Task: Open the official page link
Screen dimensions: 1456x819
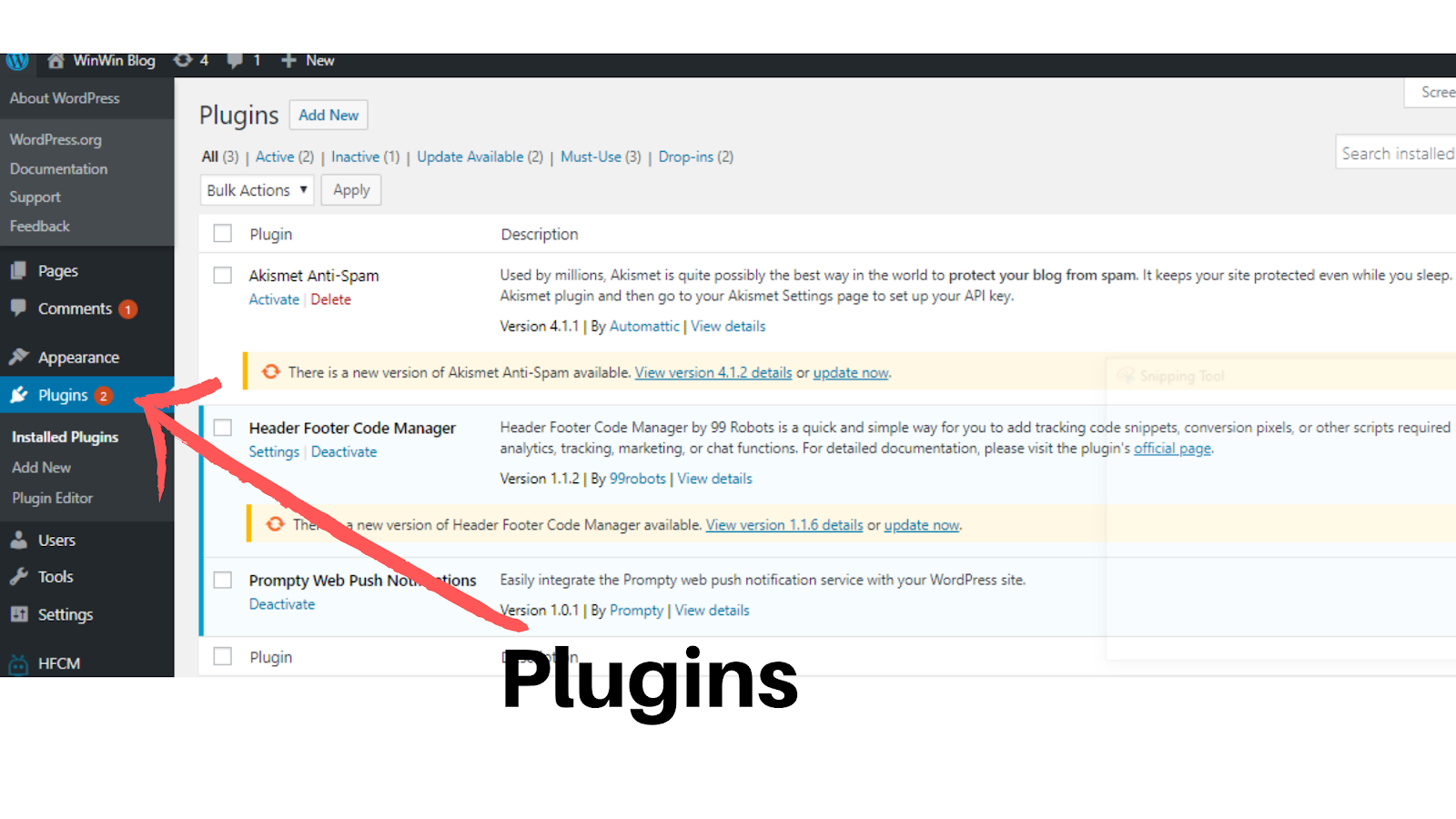Action: (x=1172, y=449)
